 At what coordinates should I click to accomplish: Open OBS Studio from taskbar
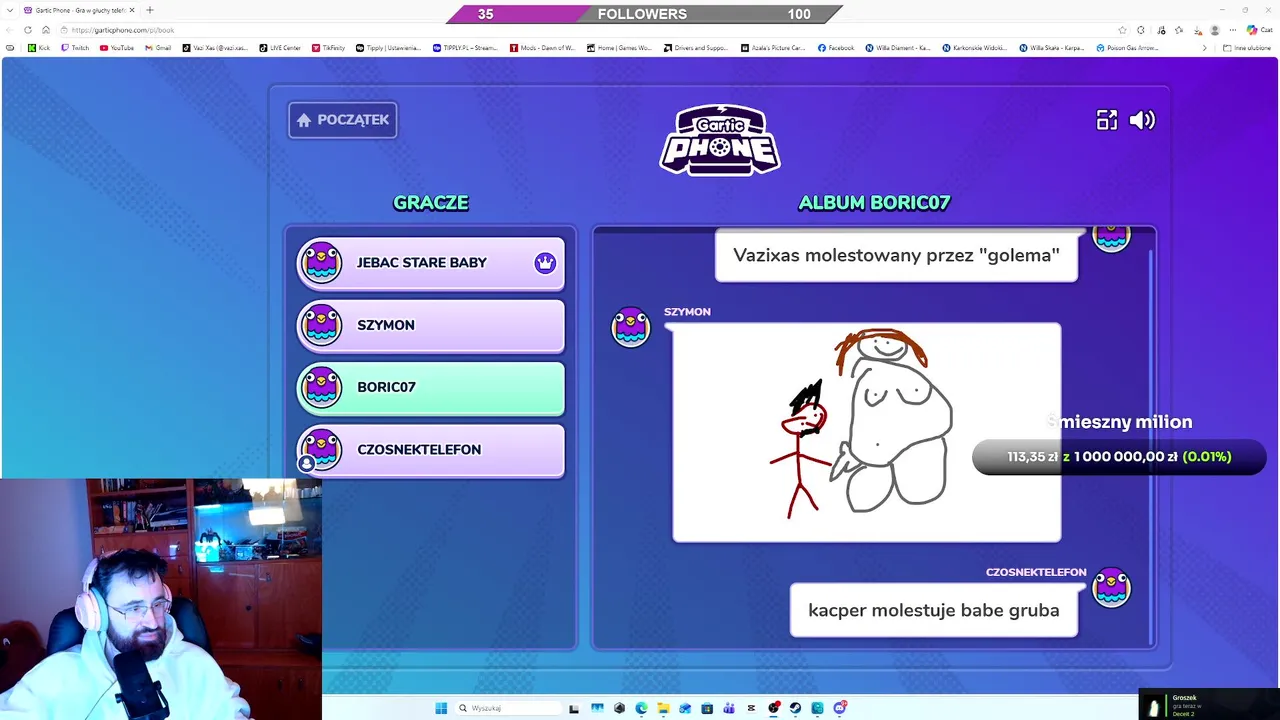click(x=773, y=708)
